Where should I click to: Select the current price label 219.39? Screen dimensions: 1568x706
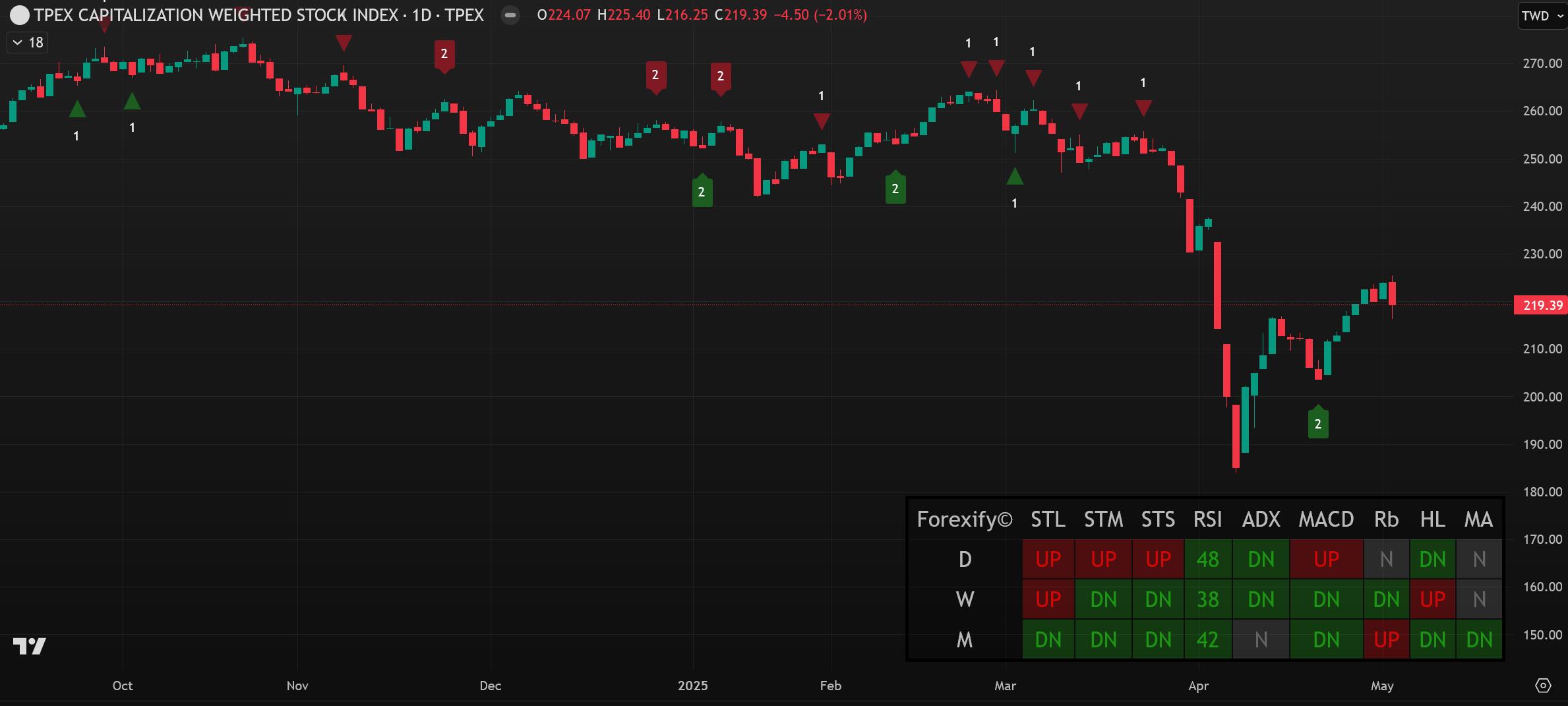click(1542, 305)
